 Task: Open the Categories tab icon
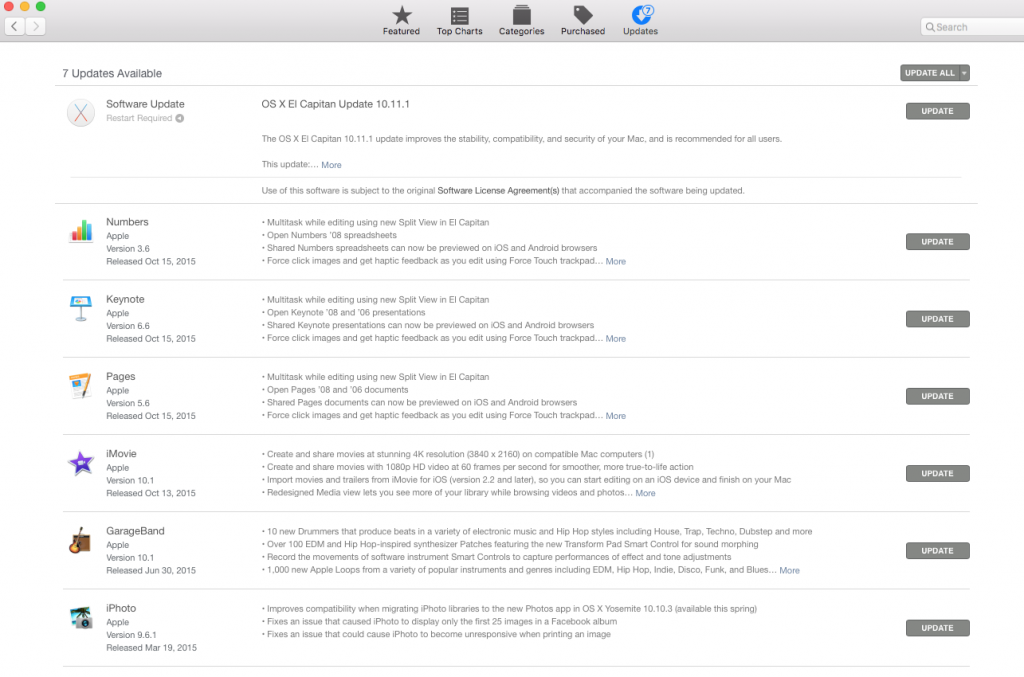click(521, 15)
